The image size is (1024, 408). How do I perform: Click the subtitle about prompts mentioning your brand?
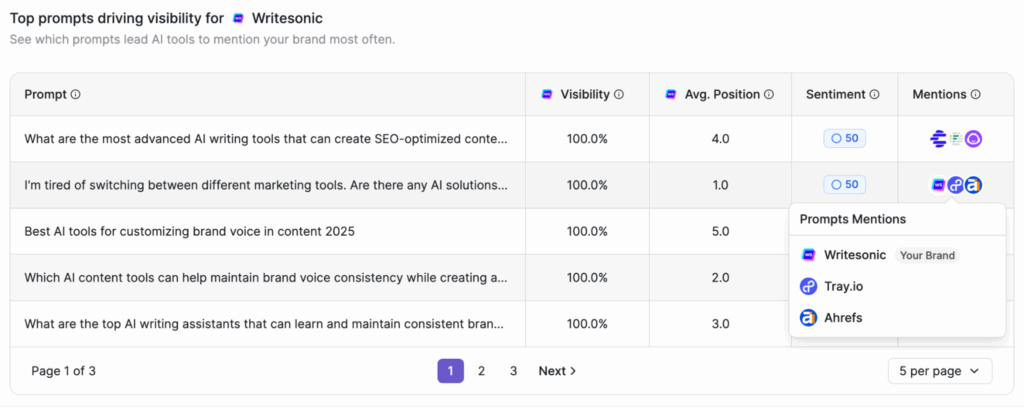[202, 40]
